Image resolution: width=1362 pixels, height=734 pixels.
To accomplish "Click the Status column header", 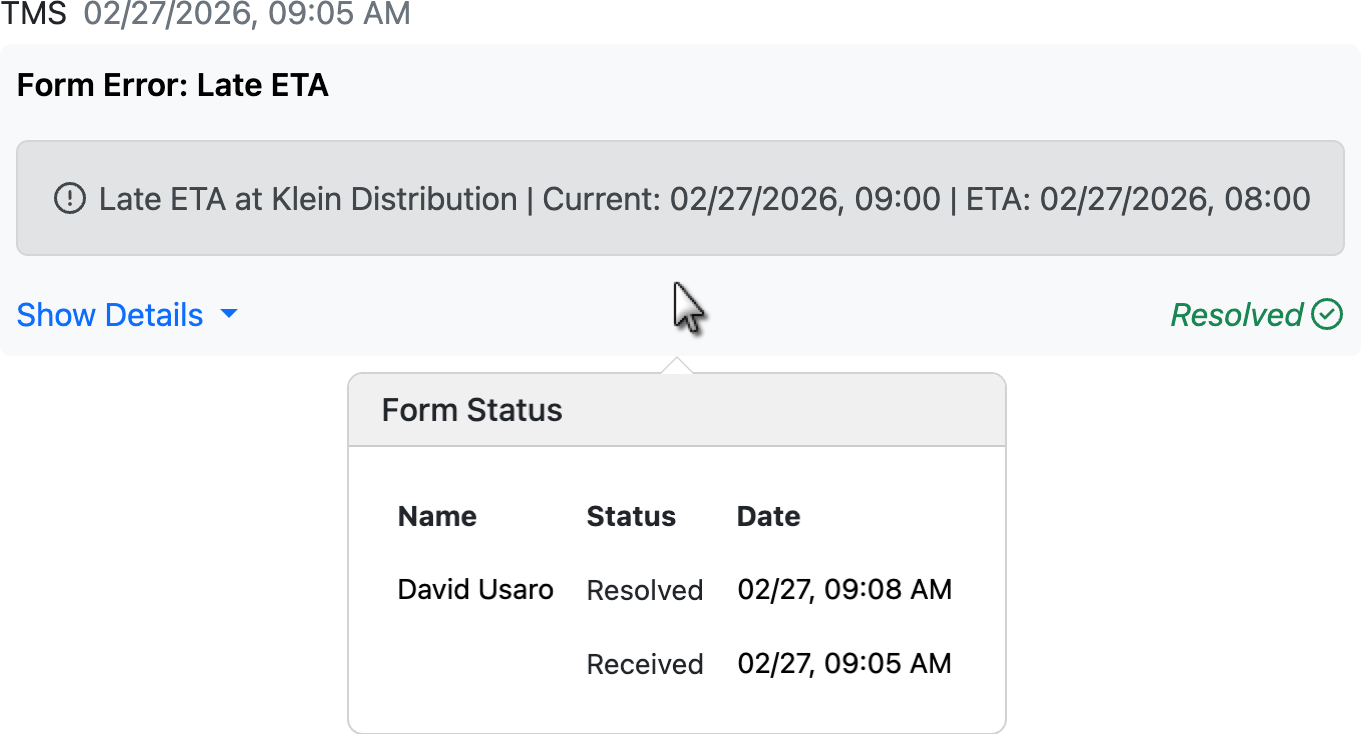I will 631,516.
